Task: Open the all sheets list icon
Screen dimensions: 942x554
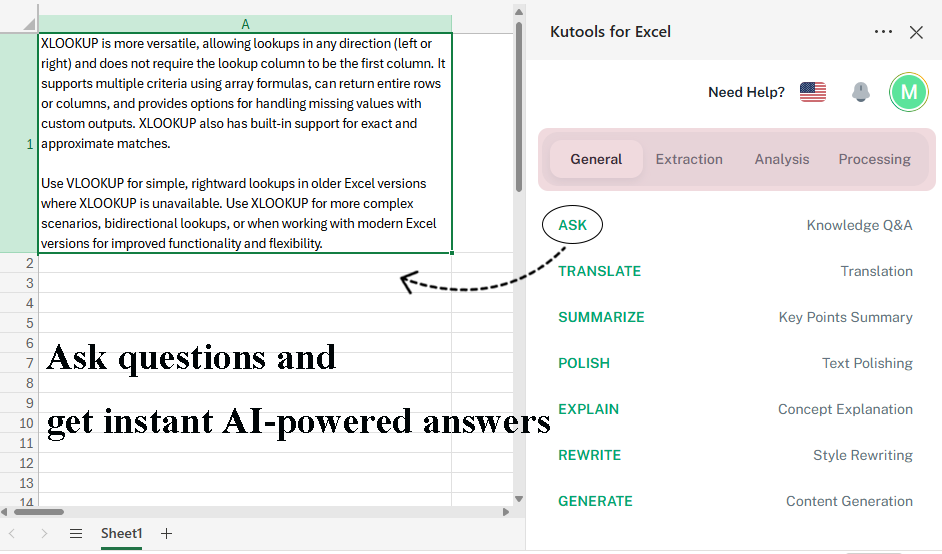Action: coord(76,533)
